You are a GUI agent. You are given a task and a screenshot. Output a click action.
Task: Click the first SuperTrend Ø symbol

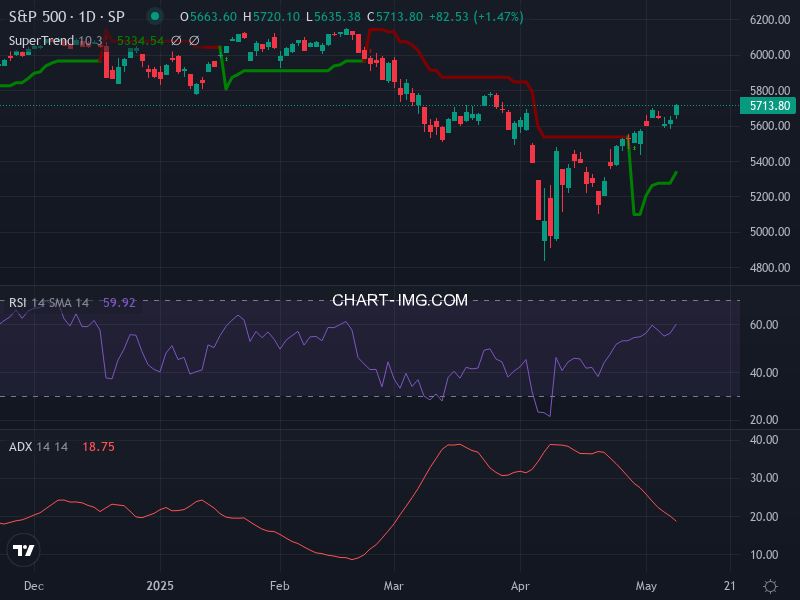click(176, 40)
